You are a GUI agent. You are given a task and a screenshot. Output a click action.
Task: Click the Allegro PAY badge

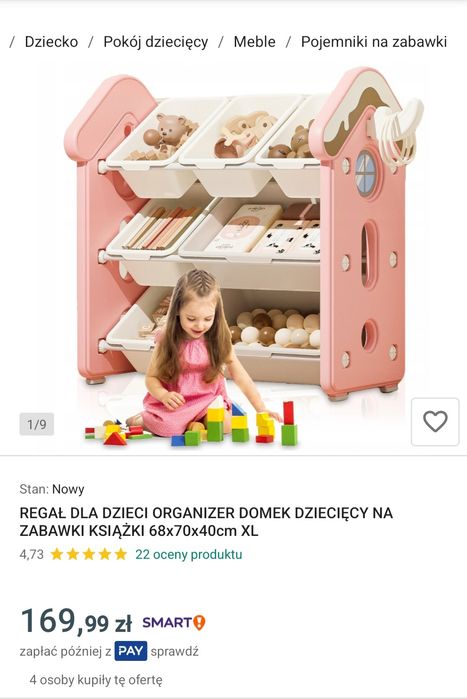(131, 651)
